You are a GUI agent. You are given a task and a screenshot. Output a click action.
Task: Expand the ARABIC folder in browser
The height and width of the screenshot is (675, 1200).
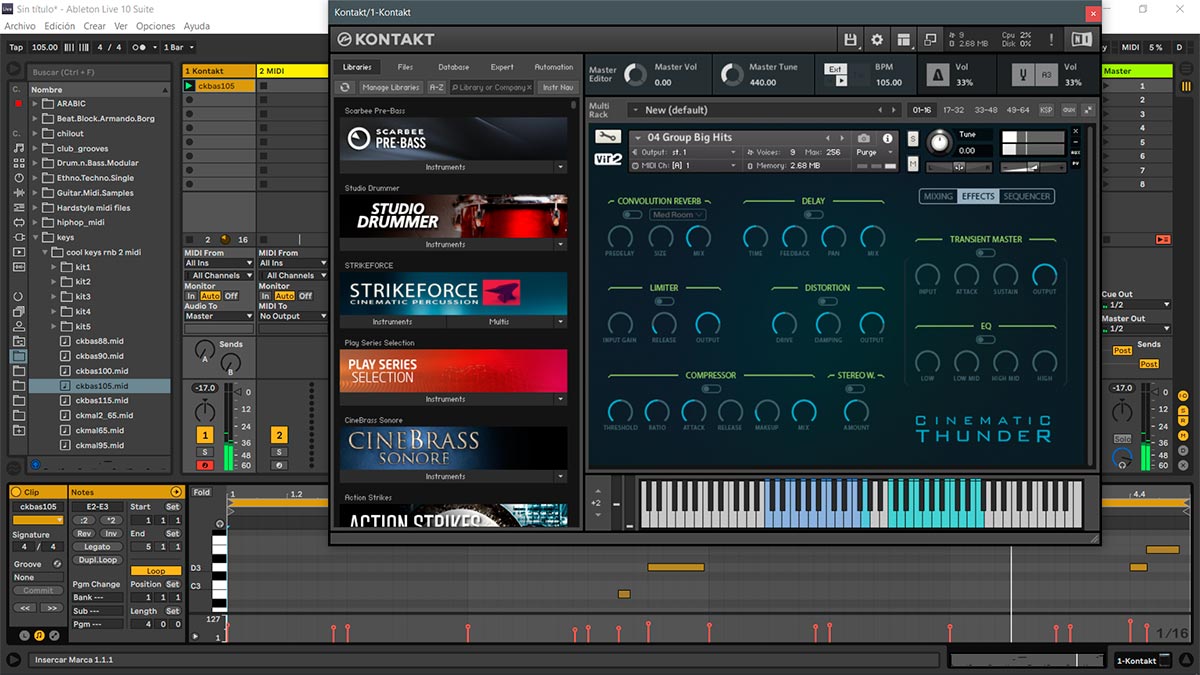[35, 103]
